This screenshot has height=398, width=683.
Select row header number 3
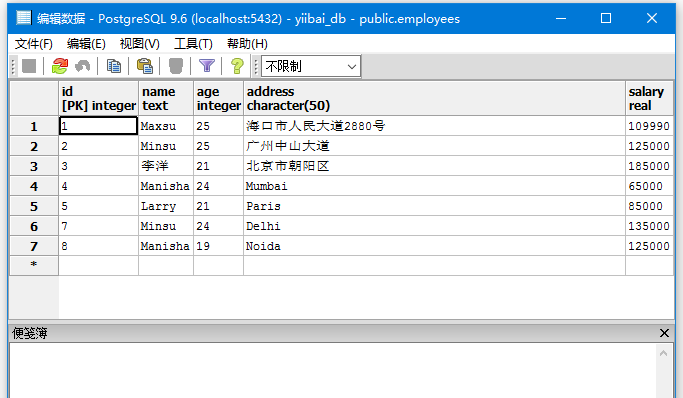[34, 166]
